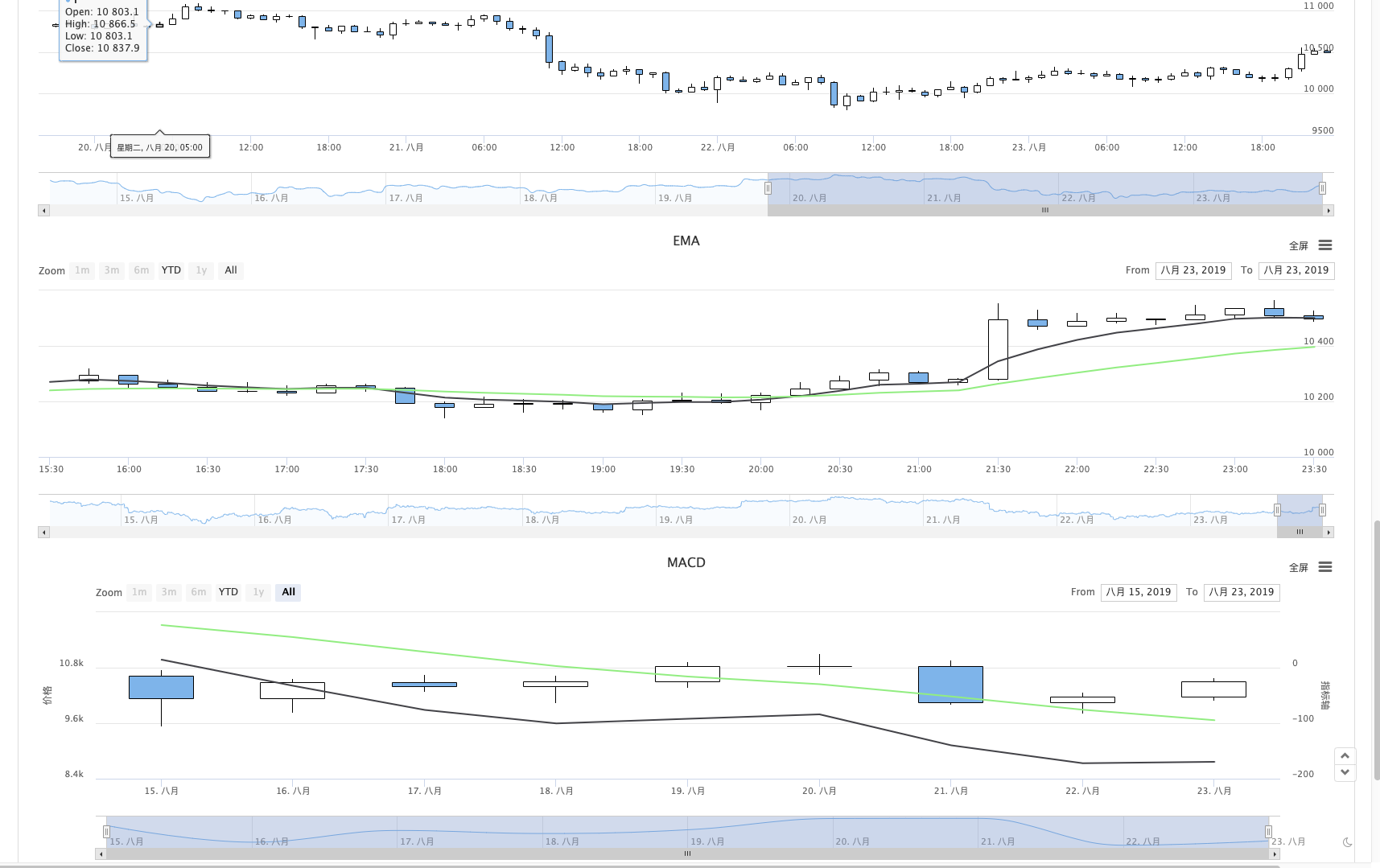
Task: Open the MACD chart hamburger menu
Action: [1325, 567]
